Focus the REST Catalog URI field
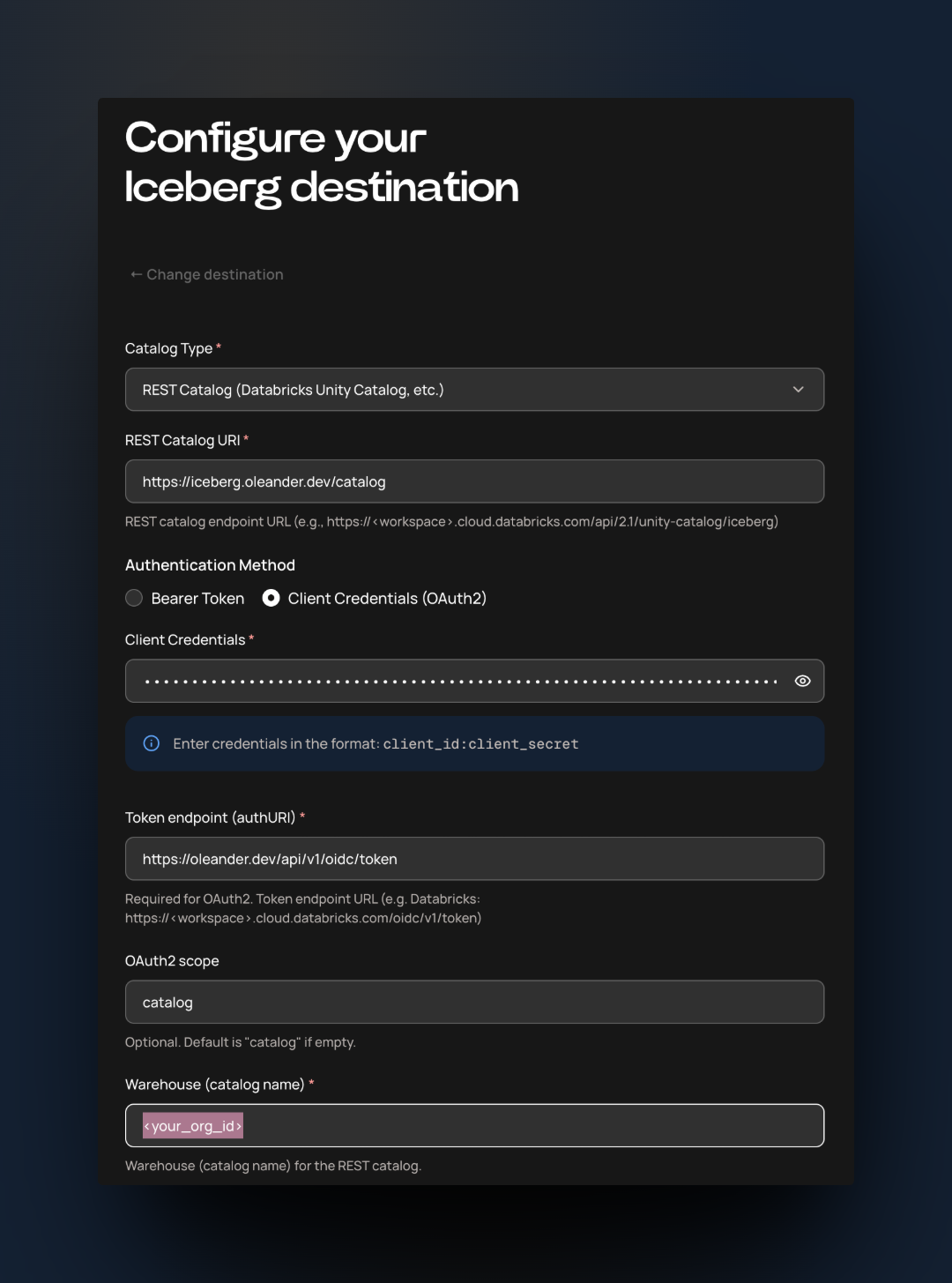The height and width of the screenshot is (1283, 952). pyautogui.click(x=474, y=481)
